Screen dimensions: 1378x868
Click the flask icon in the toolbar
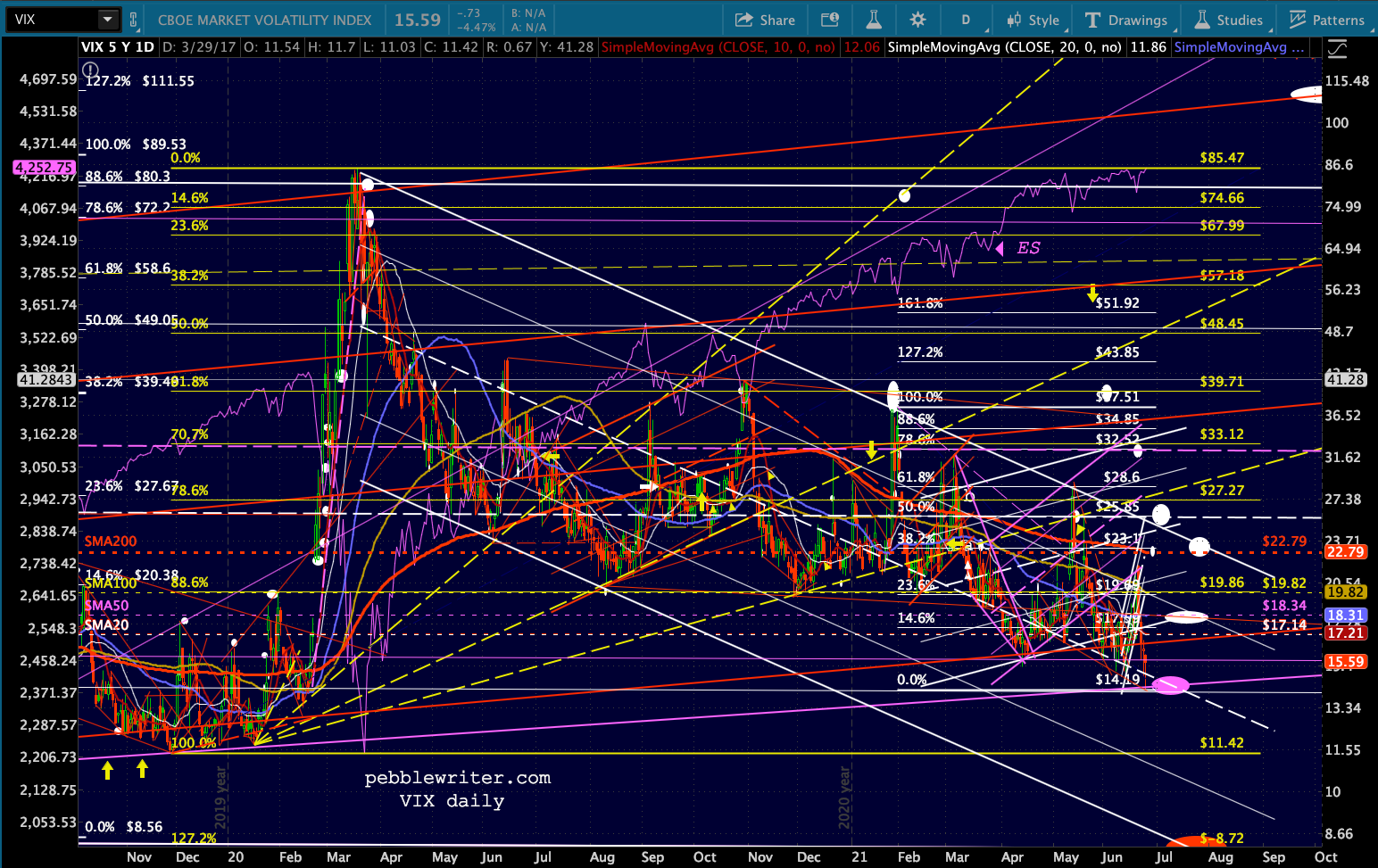[873, 20]
